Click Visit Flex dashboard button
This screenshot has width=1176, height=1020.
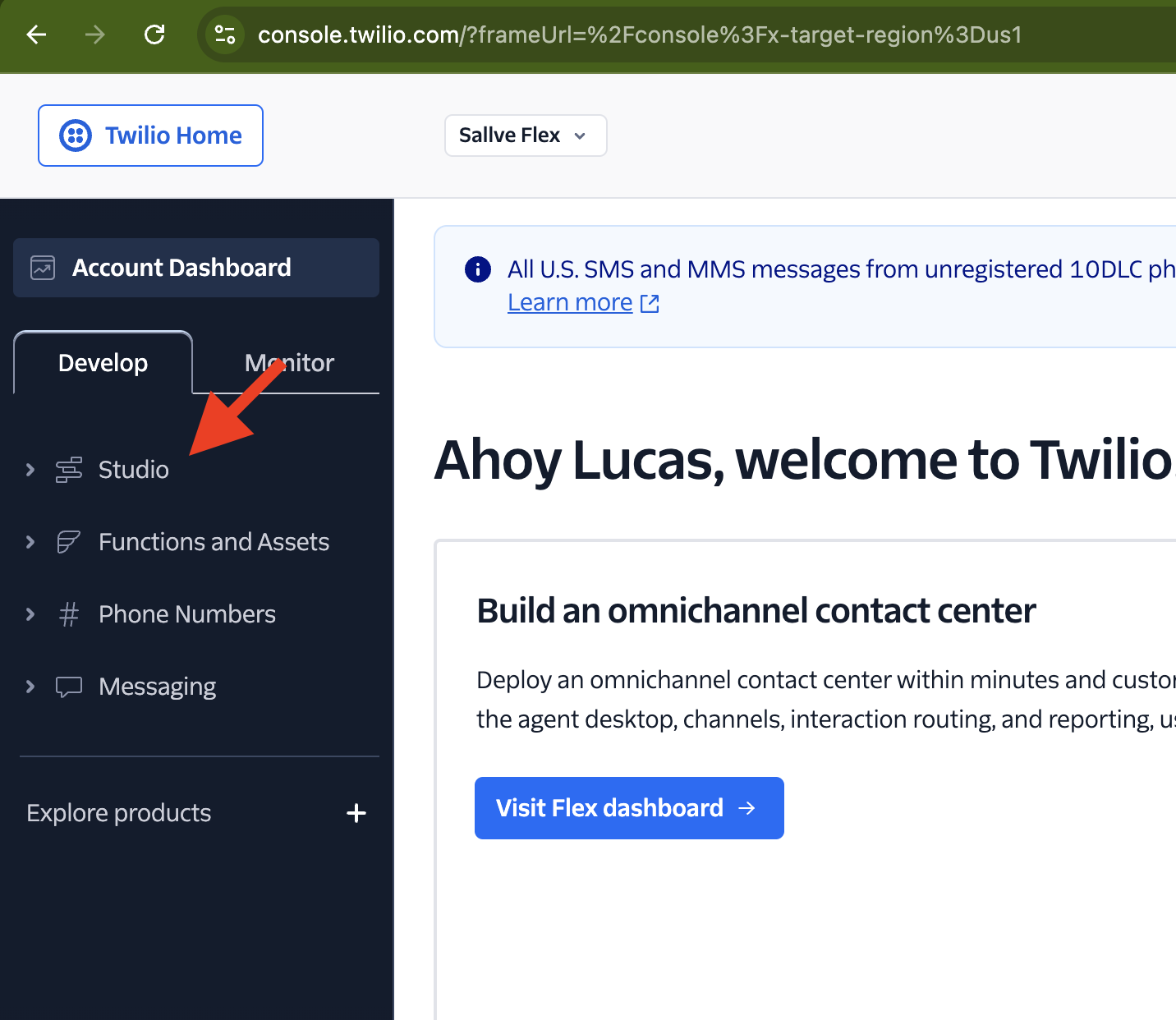[x=629, y=808]
